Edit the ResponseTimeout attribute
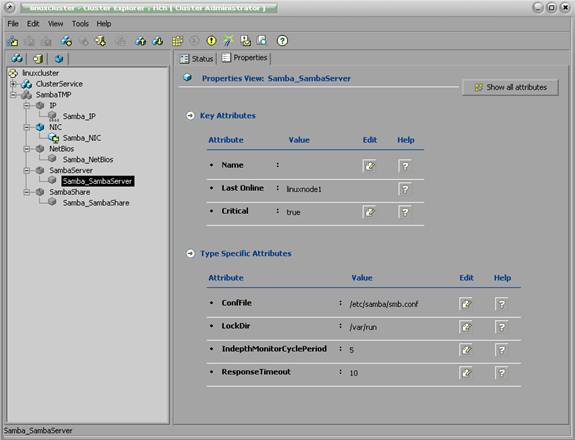Viewport: 575px width, 440px height. [x=466, y=373]
